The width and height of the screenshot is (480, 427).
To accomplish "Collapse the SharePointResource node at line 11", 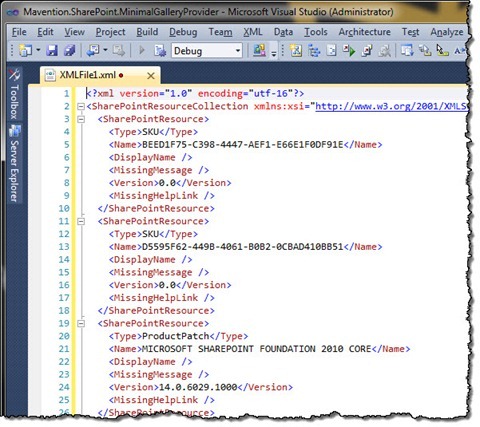I will tap(81, 221).
